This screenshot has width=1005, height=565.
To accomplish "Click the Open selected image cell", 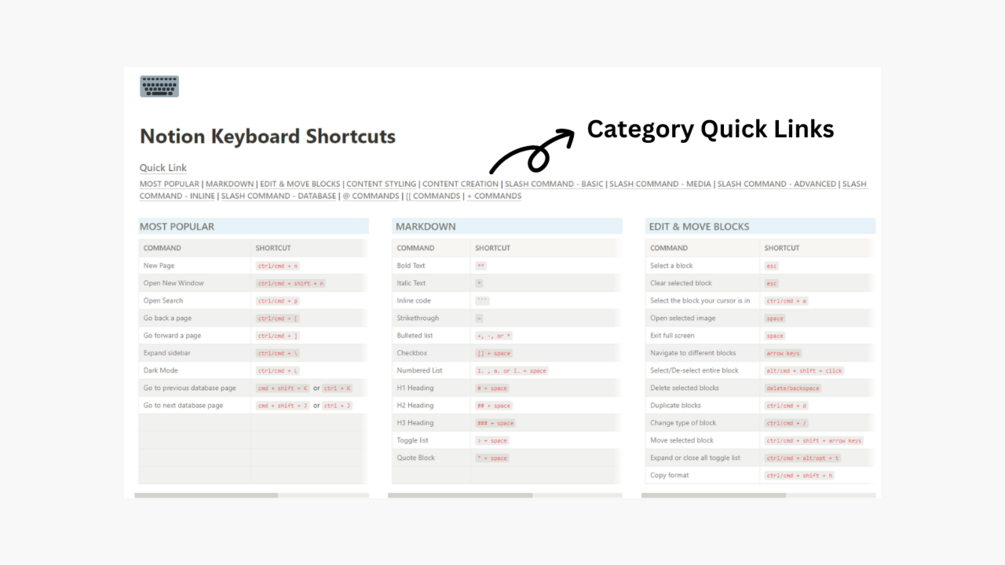I will click(x=702, y=318).
